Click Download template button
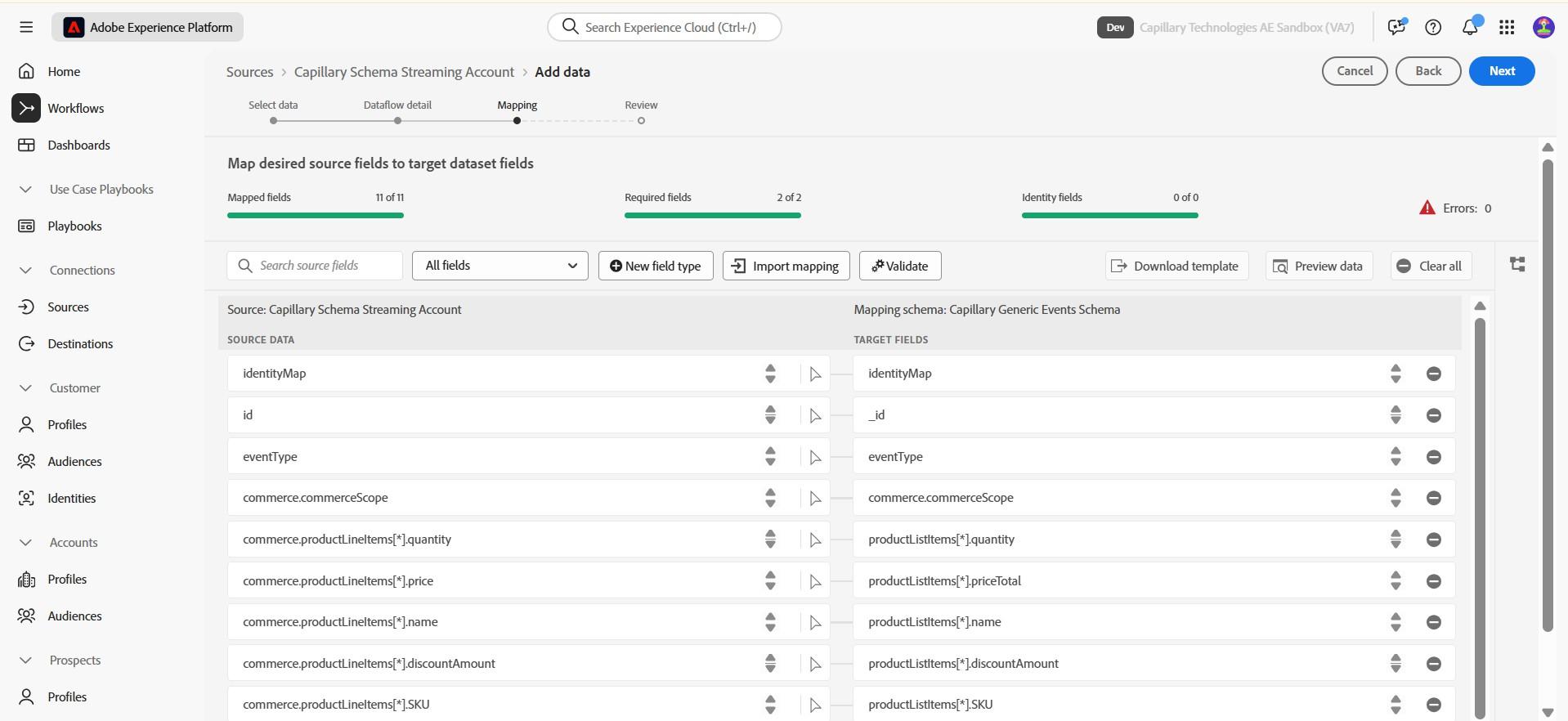 pos(1177,266)
